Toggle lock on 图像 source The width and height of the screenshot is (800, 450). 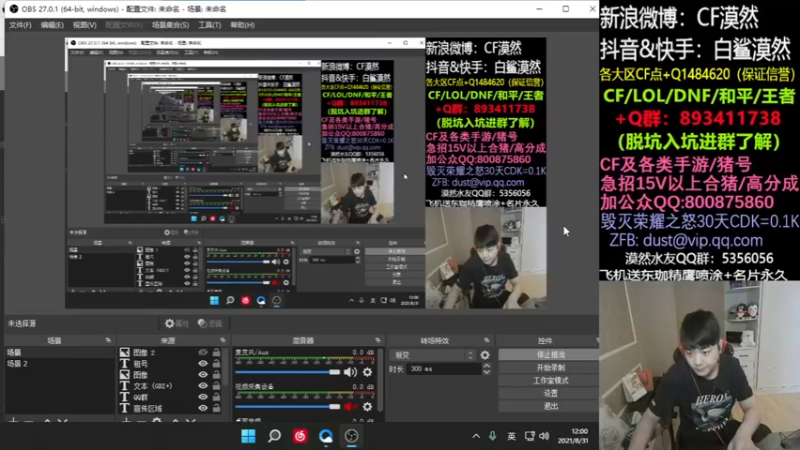tap(216, 375)
